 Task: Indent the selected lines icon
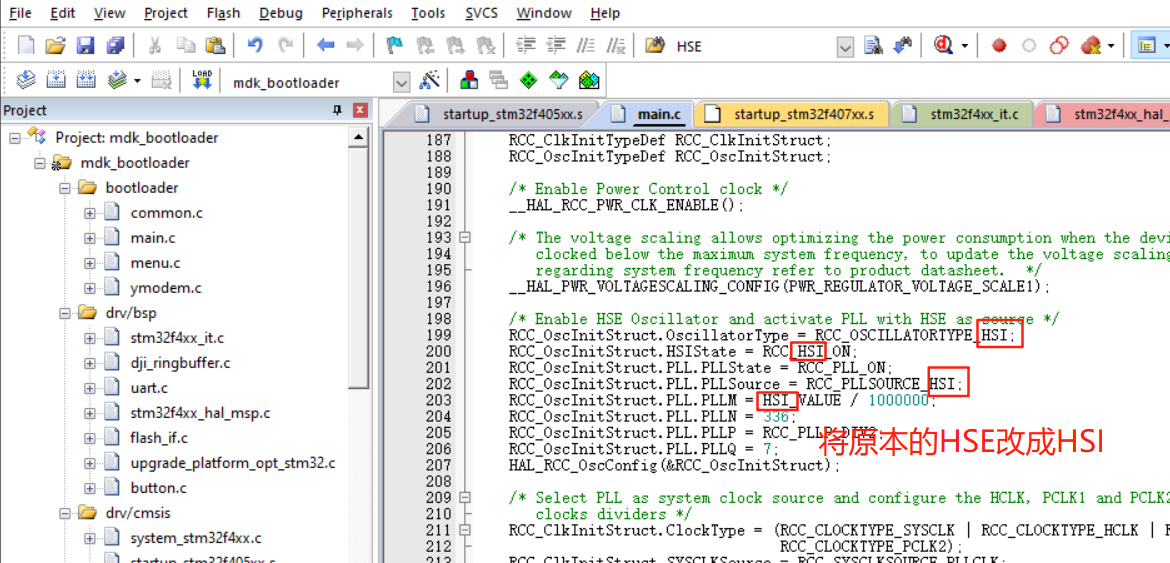click(527, 46)
